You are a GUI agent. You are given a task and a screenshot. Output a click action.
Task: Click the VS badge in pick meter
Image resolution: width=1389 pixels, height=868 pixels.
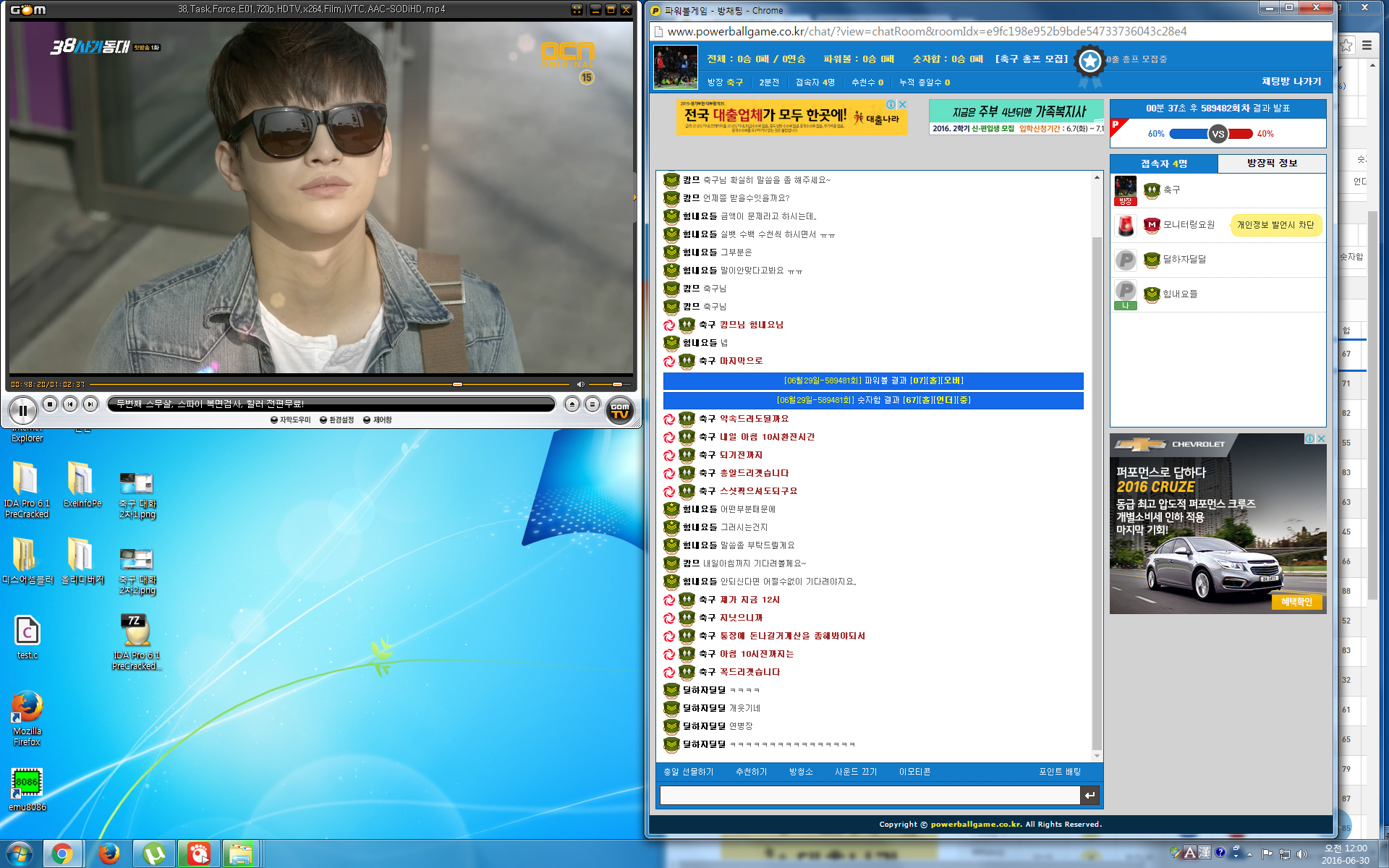pos(1218,134)
